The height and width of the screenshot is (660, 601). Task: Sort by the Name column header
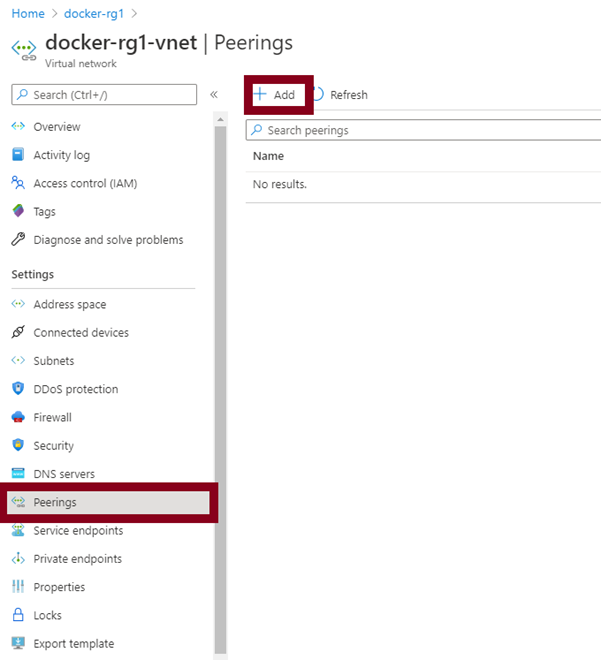pyautogui.click(x=268, y=156)
